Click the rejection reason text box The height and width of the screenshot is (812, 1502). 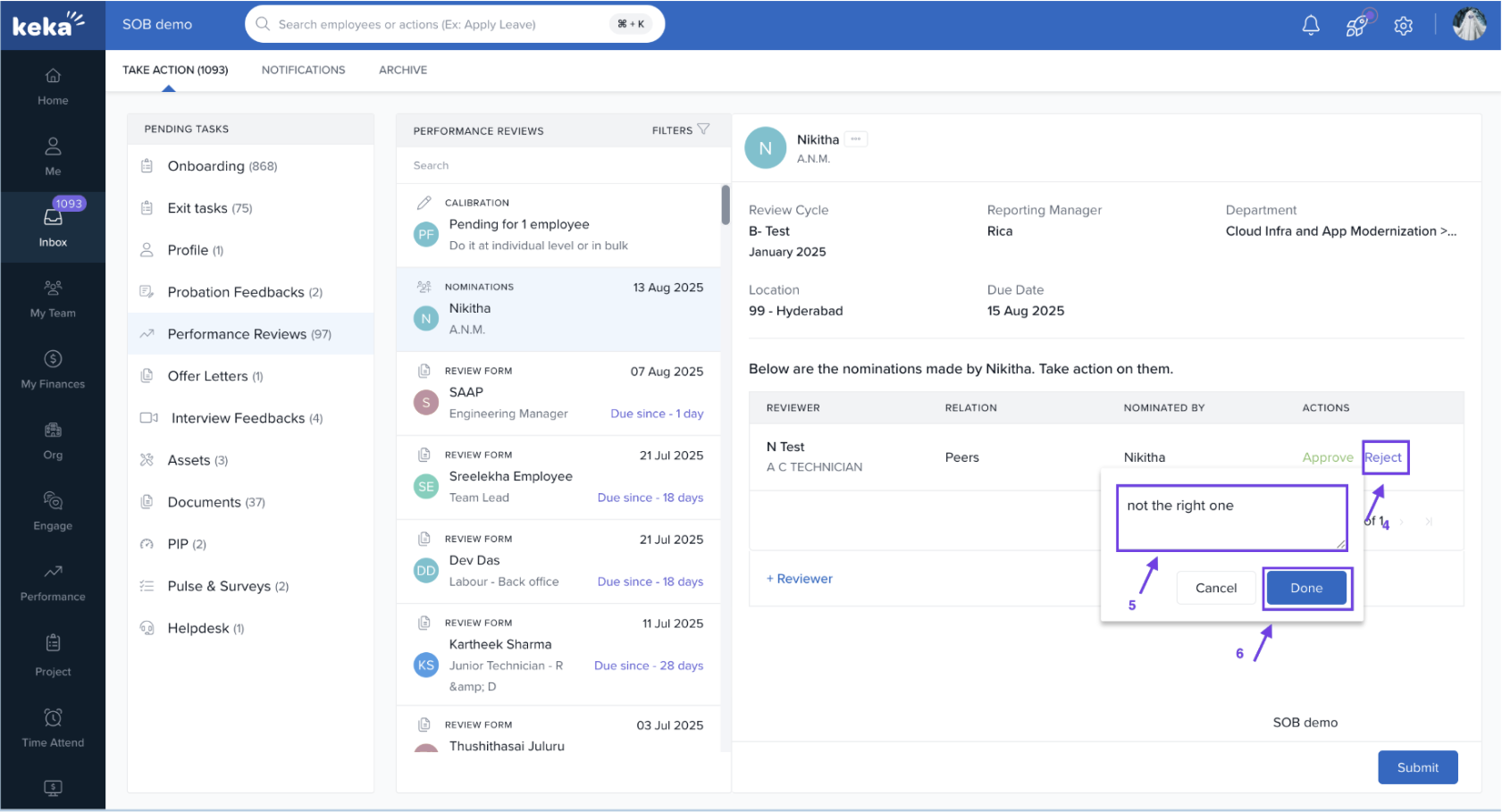coord(1230,518)
